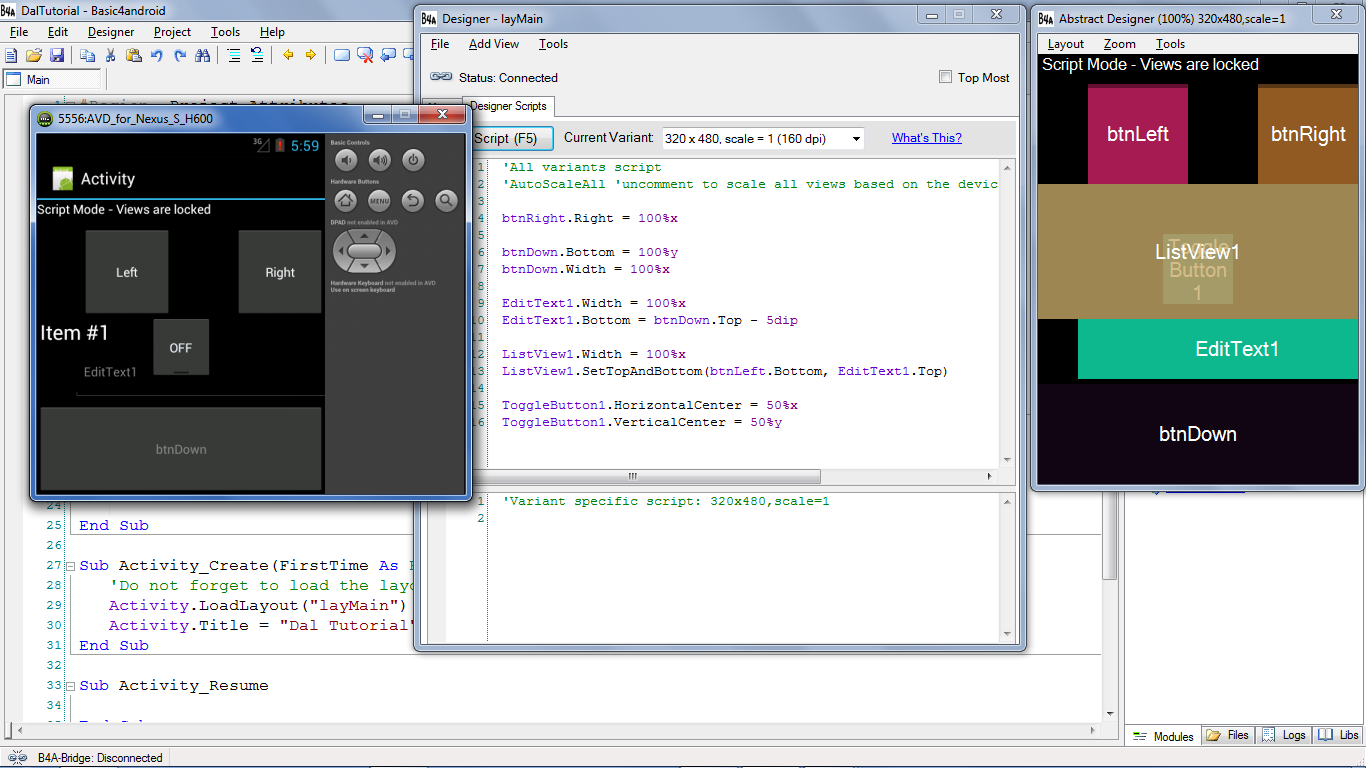Click the emulator Search hardware button
Screen dimensions: 1366x768
[x=446, y=200]
